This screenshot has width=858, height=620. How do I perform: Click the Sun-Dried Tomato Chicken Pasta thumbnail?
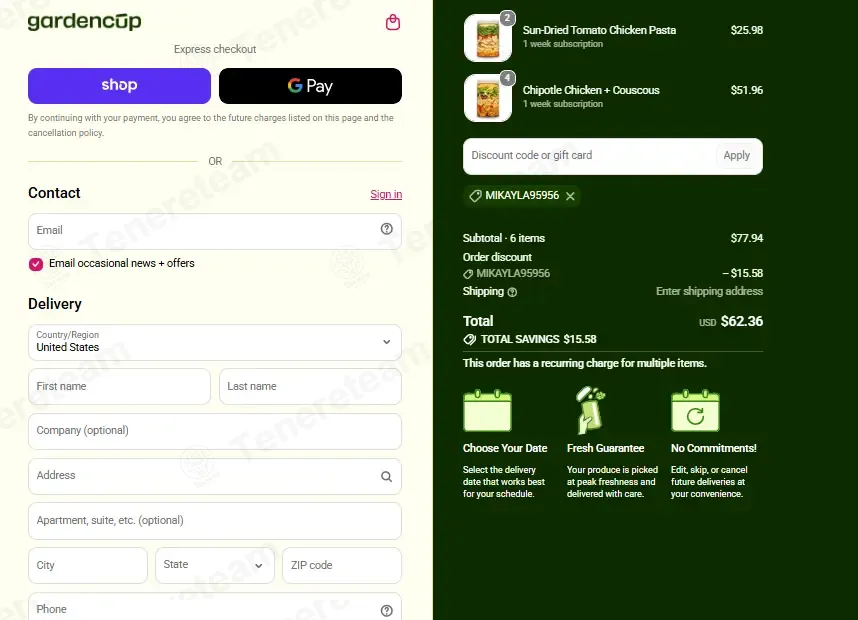pyautogui.click(x=488, y=38)
